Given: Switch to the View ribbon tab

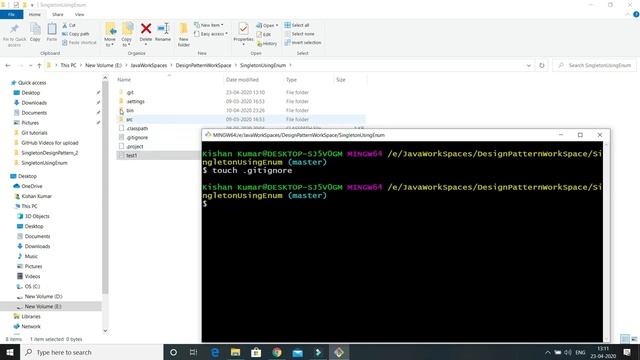Looking at the screenshot, I should (x=79, y=14).
